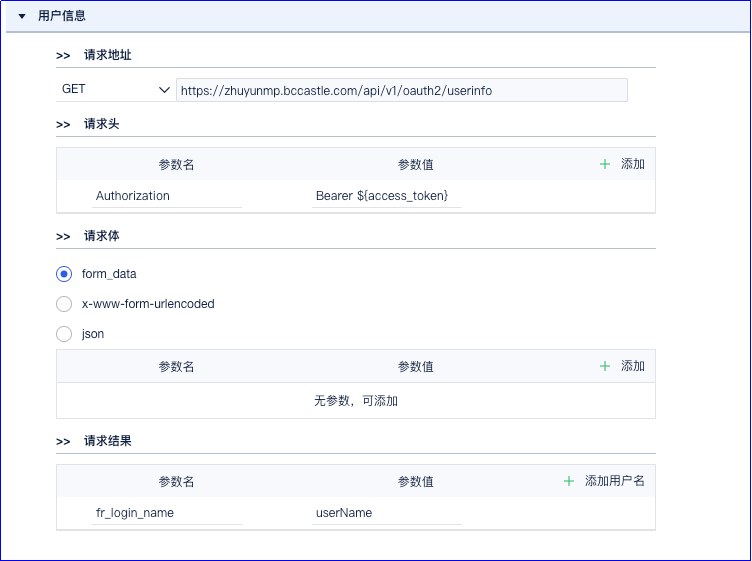Click the >> icon beside 请求头
This screenshot has height=561, width=752.
coord(63,125)
